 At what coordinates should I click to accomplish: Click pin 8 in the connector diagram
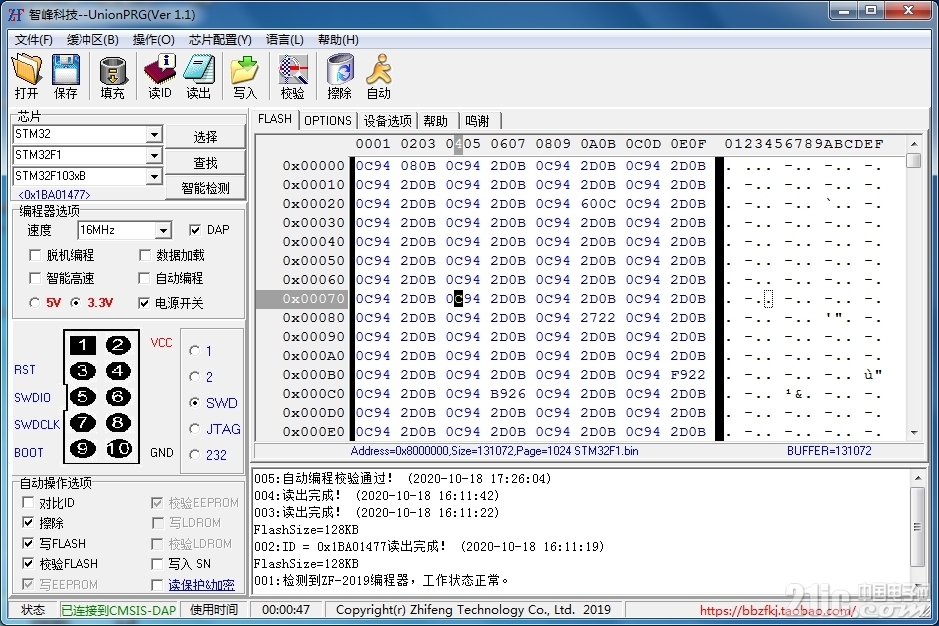118,423
